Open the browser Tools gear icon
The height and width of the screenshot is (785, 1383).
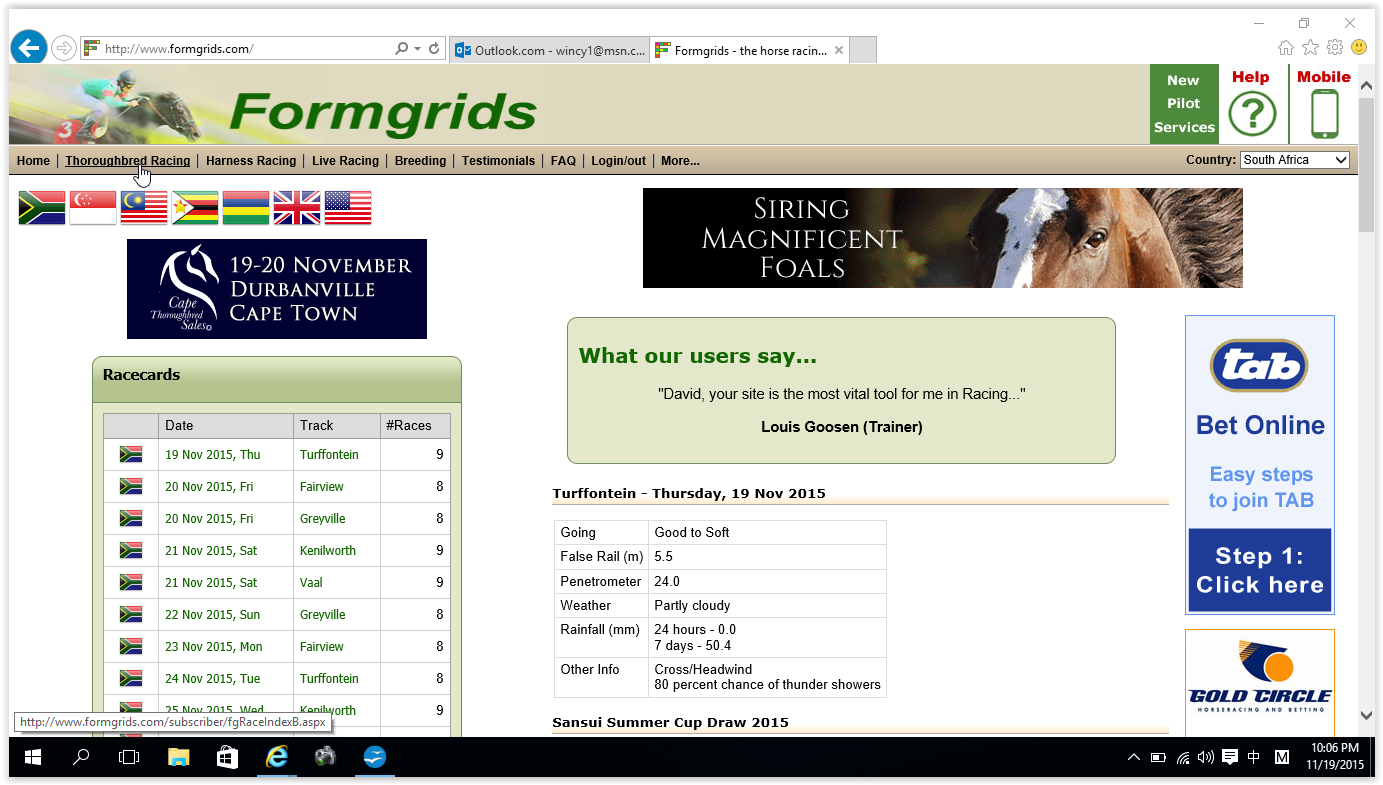tap(1335, 47)
